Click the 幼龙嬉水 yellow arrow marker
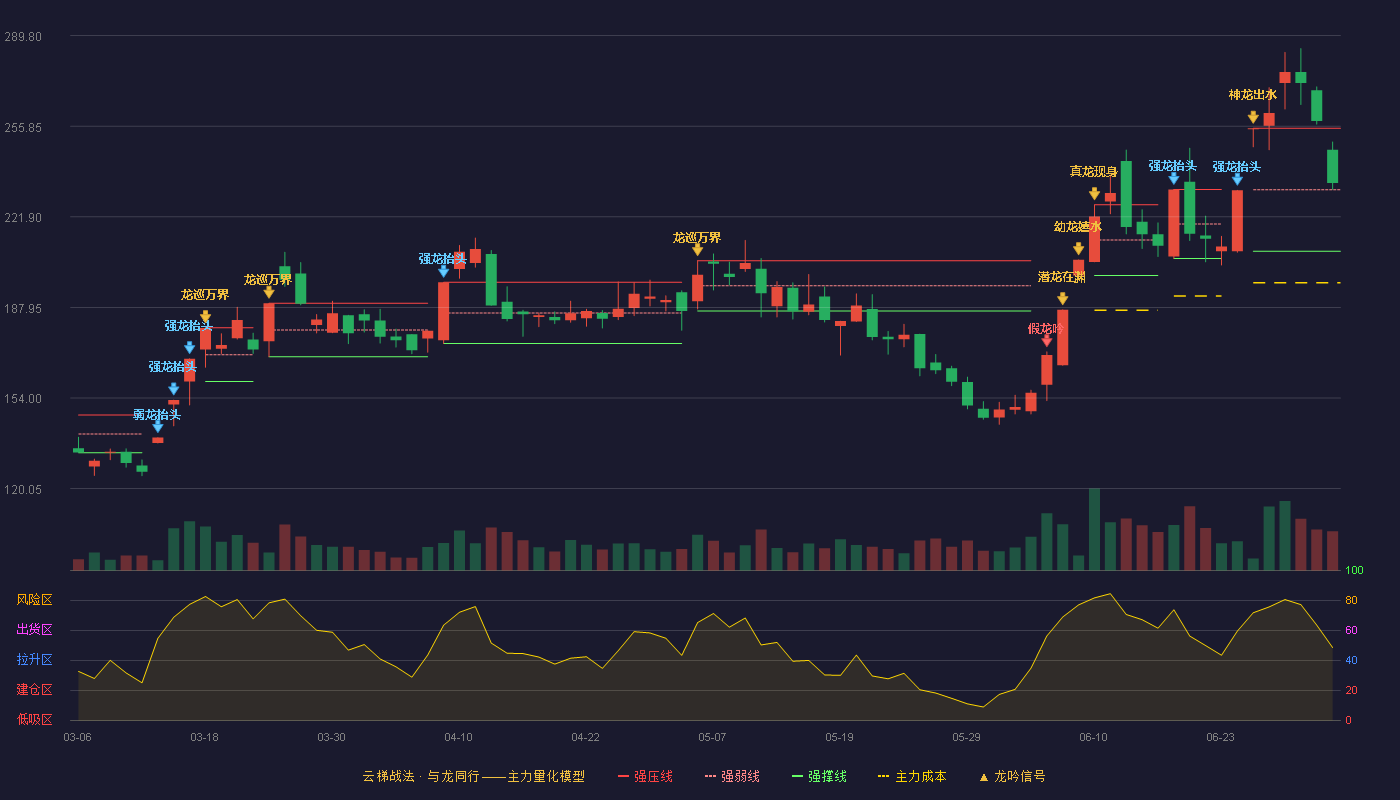1400x800 pixels. pos(1078,249)
